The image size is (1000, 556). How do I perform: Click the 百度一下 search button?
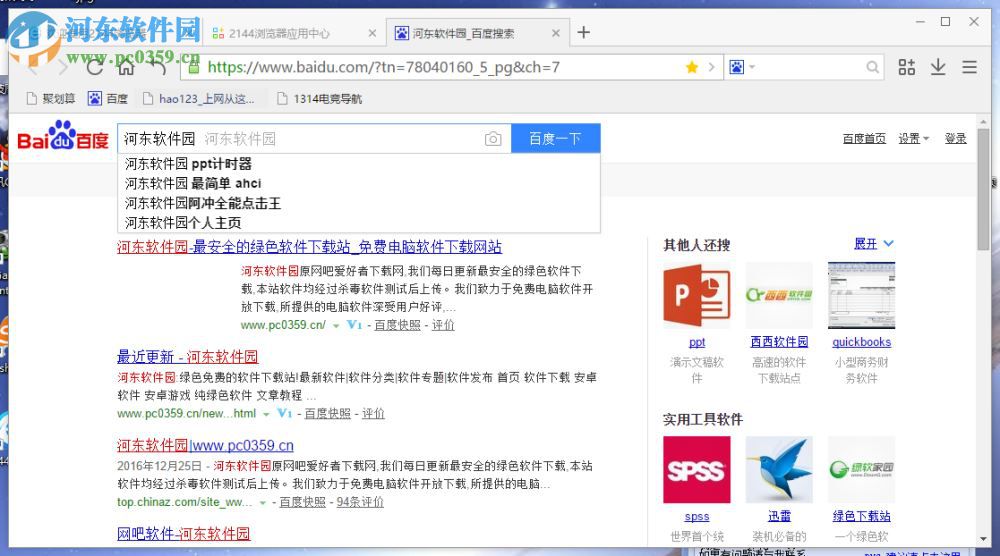pos(555,138)
